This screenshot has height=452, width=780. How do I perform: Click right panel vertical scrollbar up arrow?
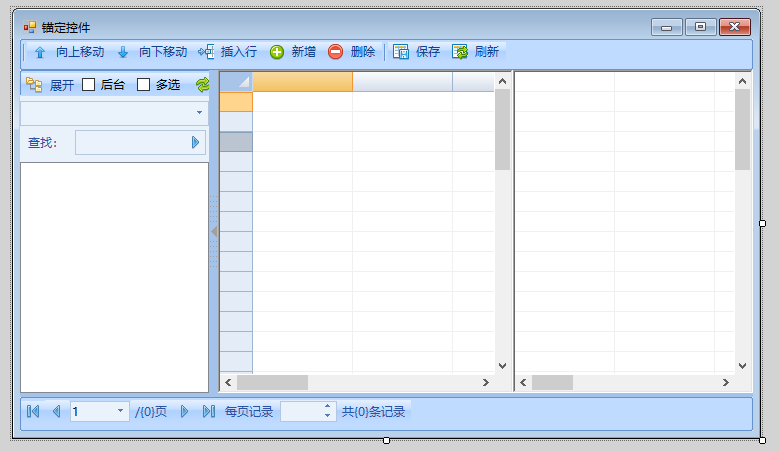[742, 81]
